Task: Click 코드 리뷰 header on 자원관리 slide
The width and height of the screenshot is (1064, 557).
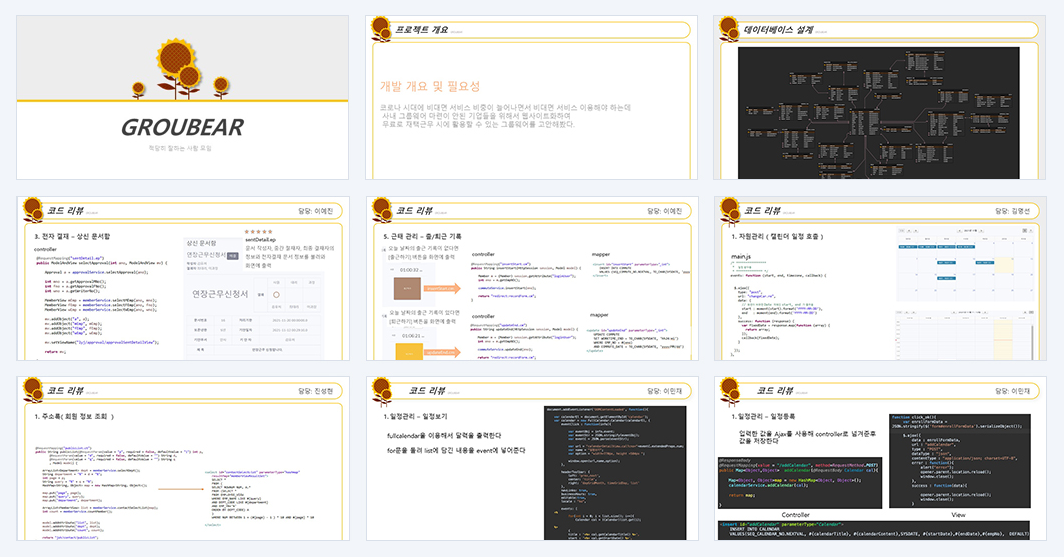Action: pos(762,210)
